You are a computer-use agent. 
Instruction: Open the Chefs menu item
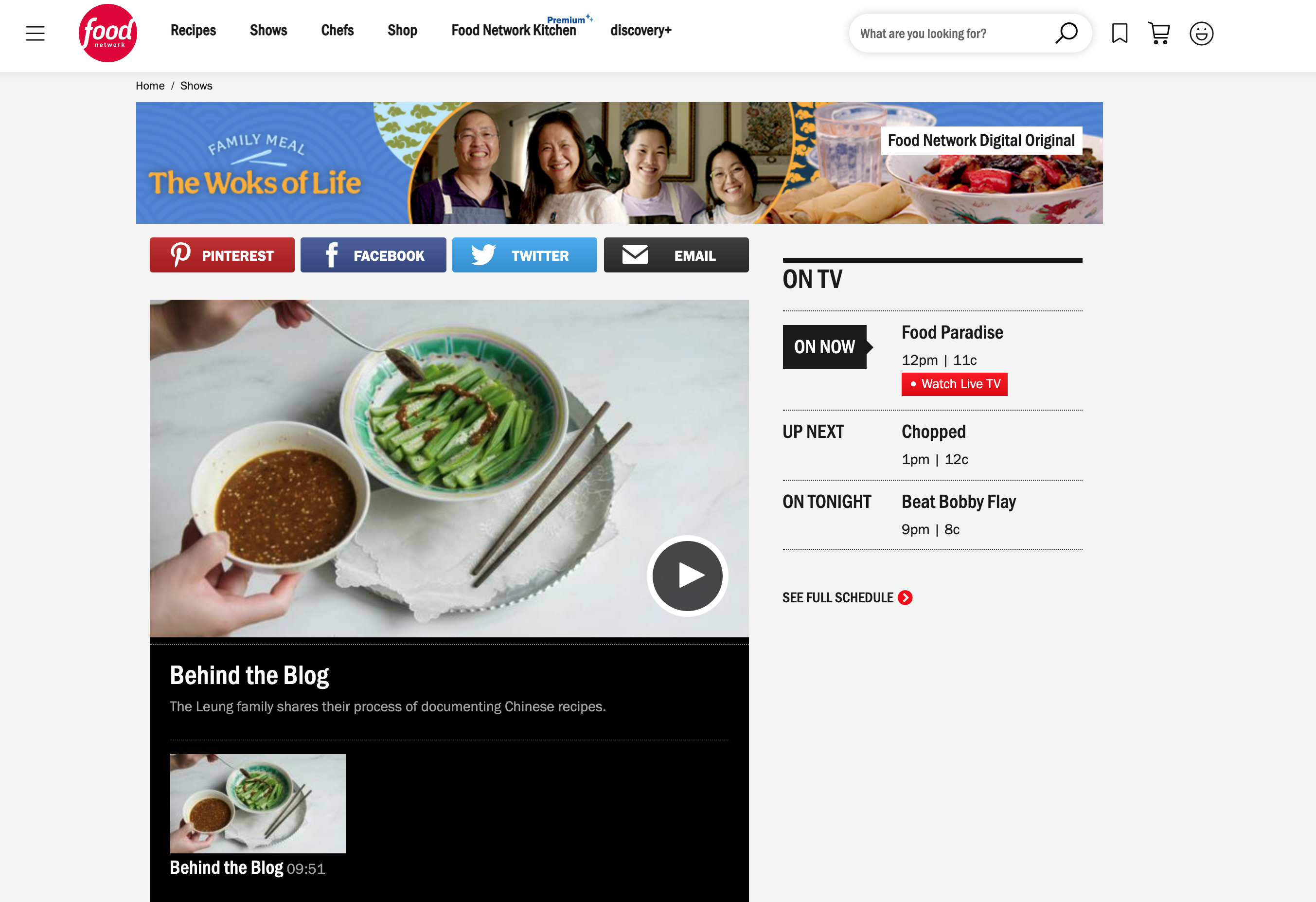(337, 30)
